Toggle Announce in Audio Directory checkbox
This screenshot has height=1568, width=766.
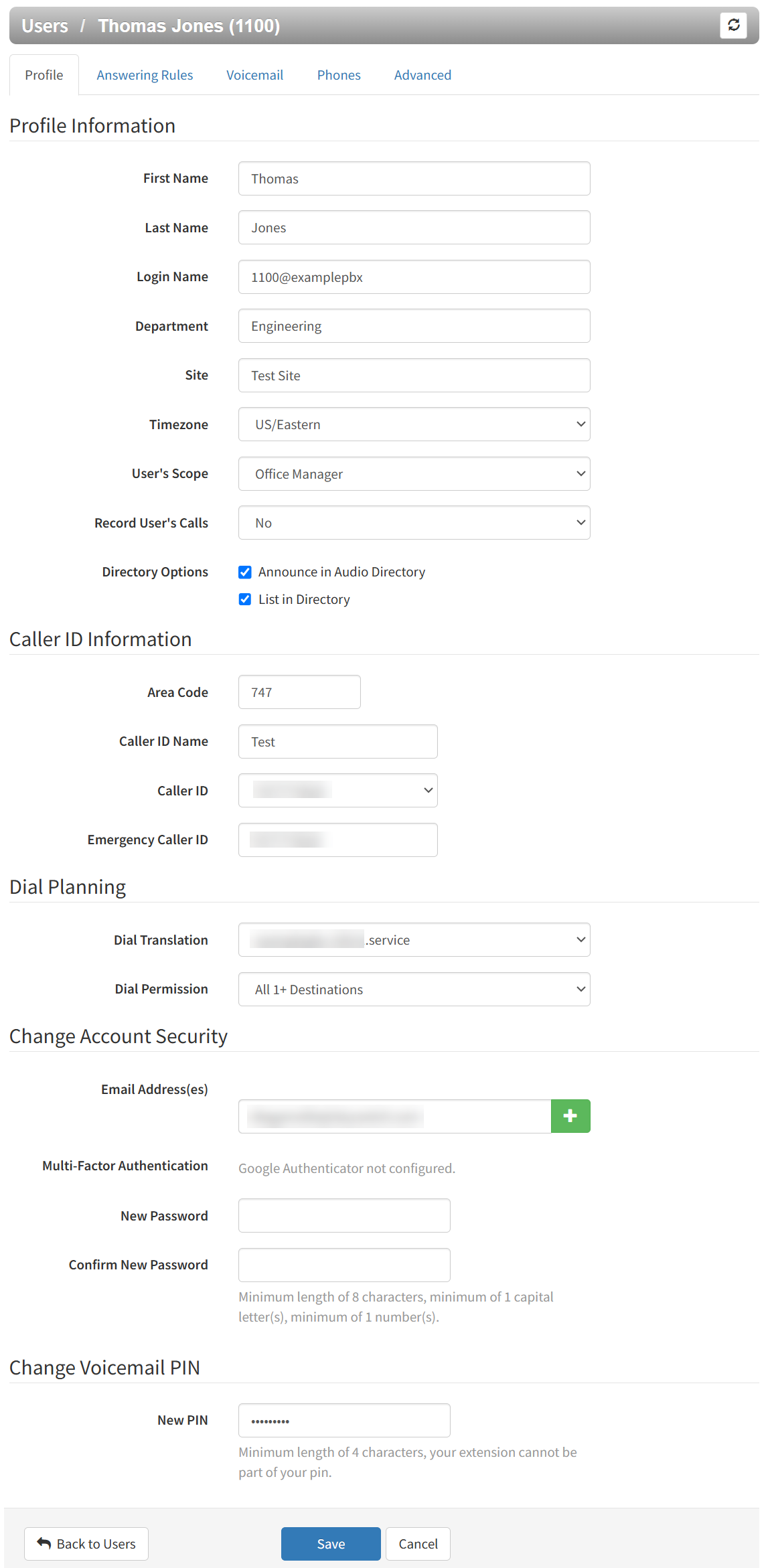coord(245,572)
